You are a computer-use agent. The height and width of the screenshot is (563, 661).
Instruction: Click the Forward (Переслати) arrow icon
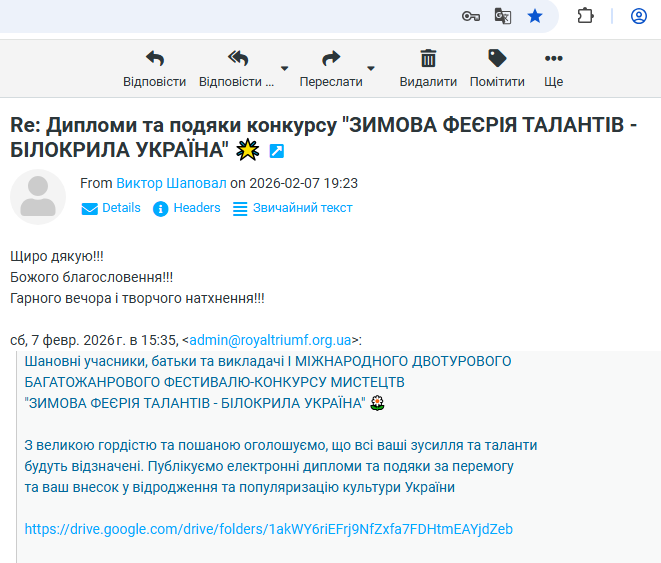click(331, 59)
